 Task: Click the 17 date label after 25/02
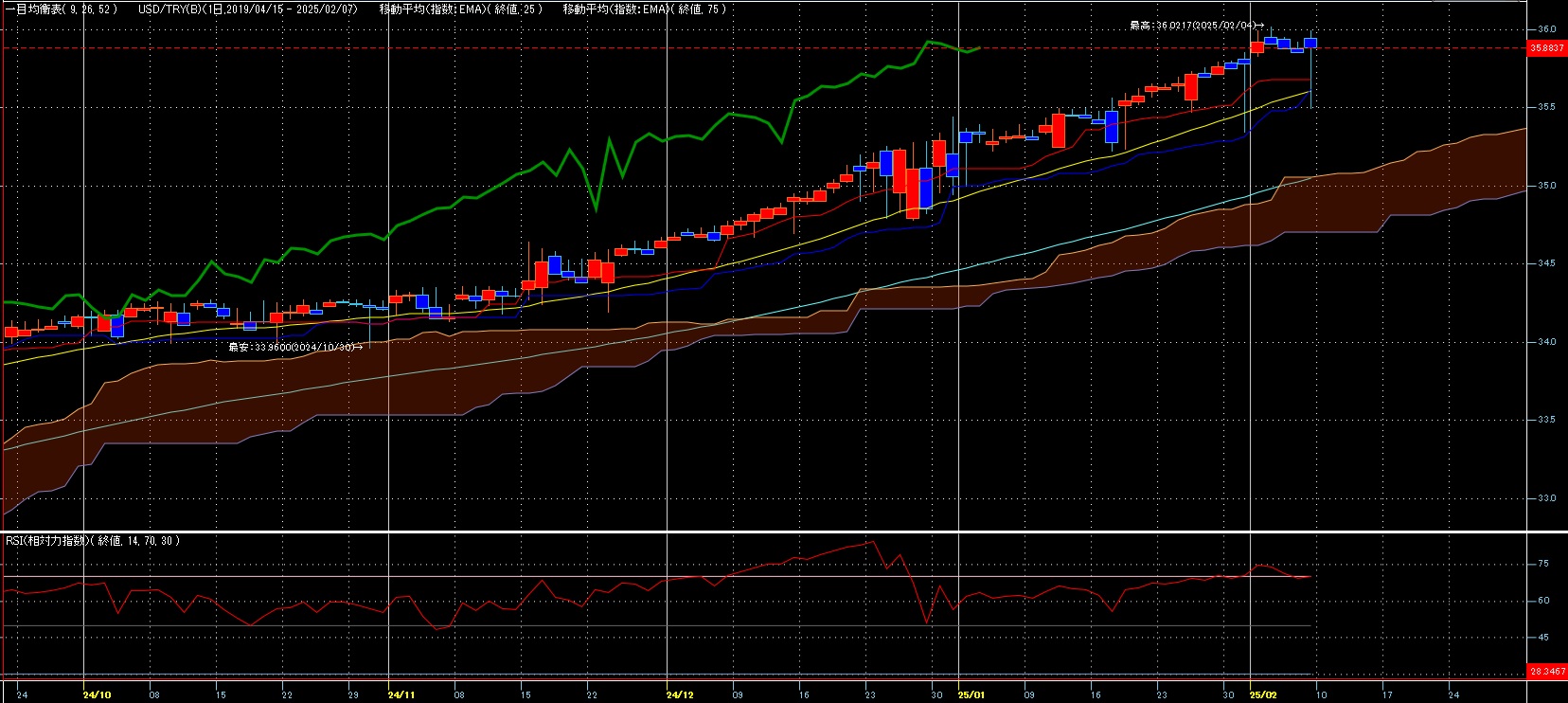coord(1388,694)
